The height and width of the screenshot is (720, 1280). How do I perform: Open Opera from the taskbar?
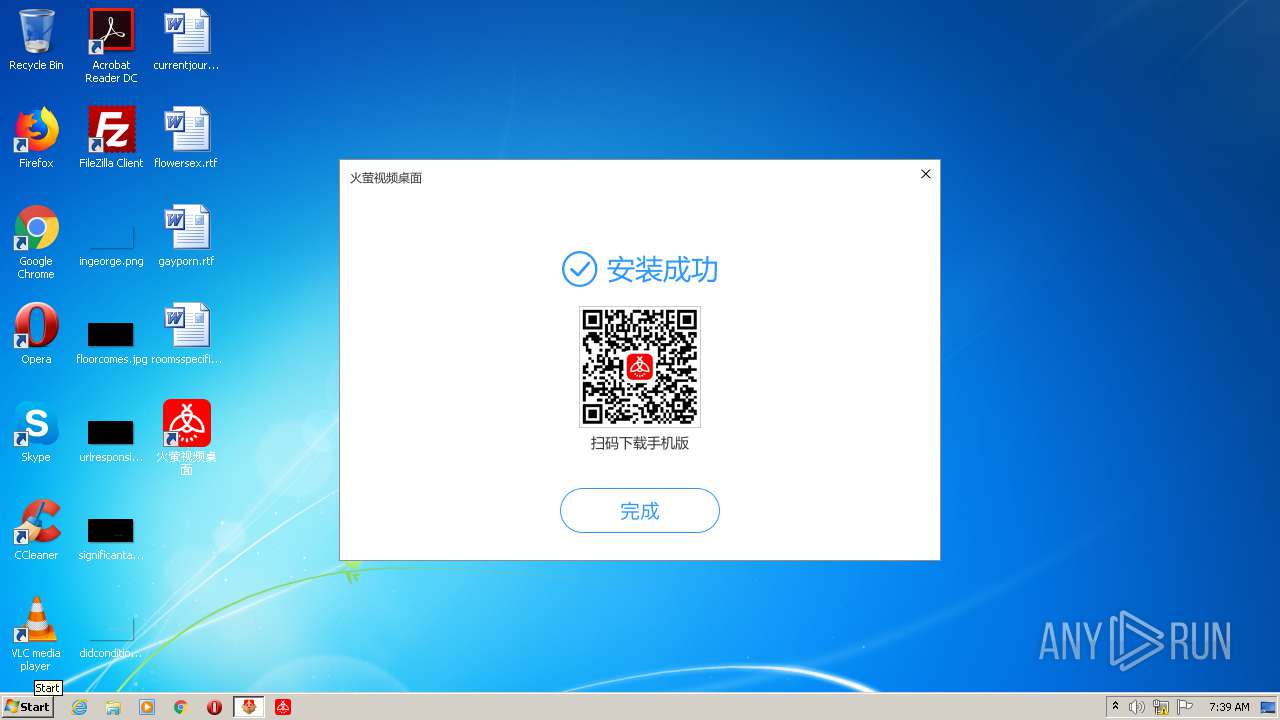(214, 707)
